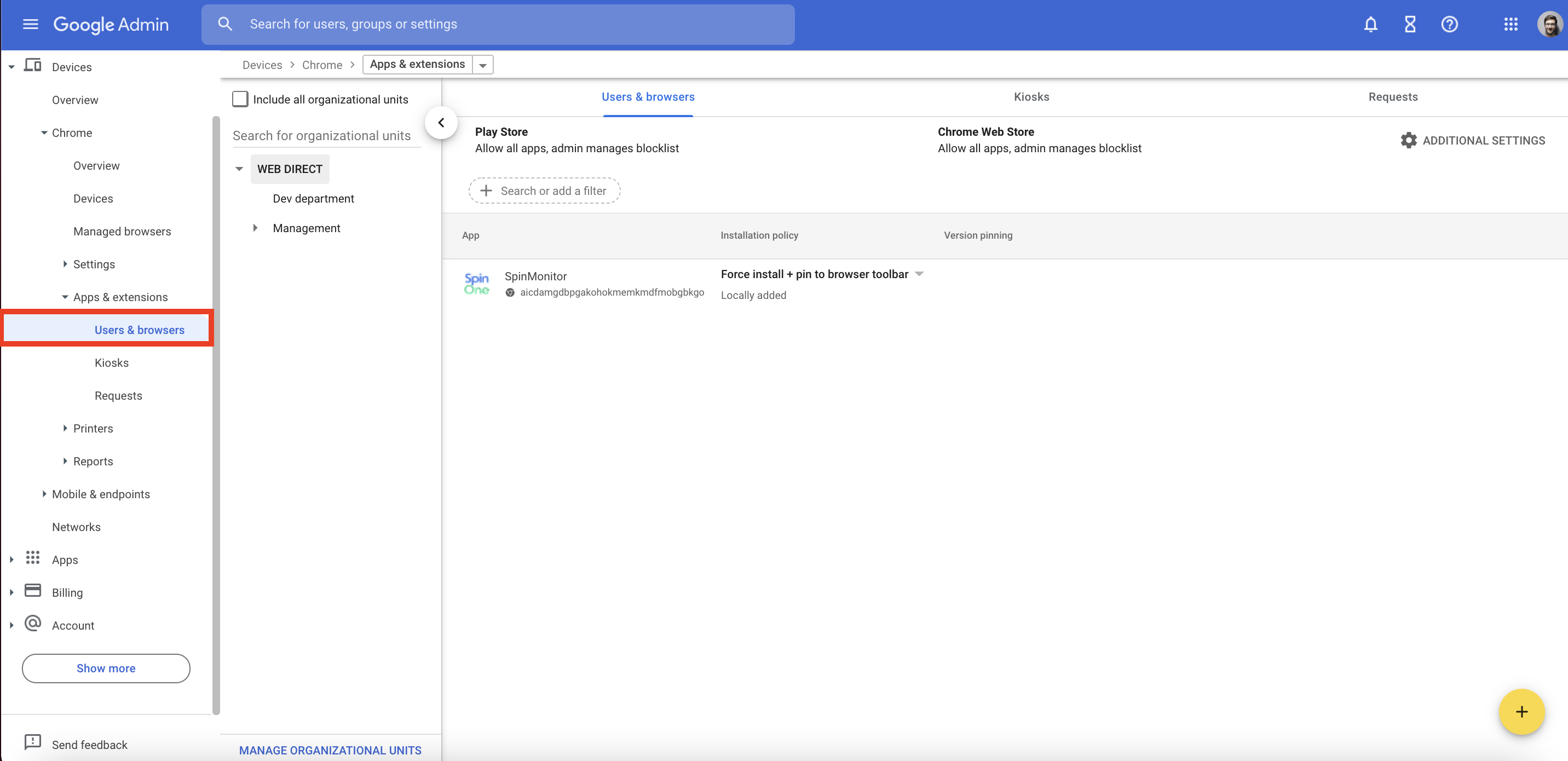The height and width of the screenshot is (761, 1568).
Task: Click Devices in the breadcrumb
Action: [x=262, y=65]
